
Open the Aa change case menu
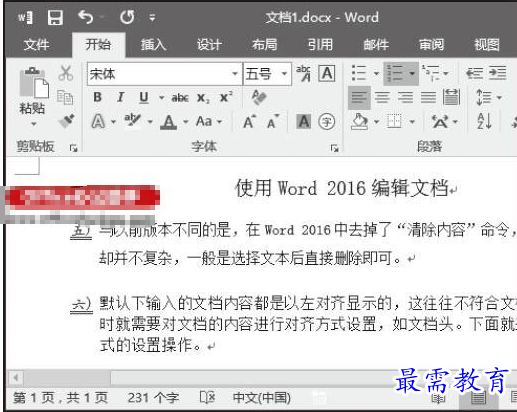209,121
